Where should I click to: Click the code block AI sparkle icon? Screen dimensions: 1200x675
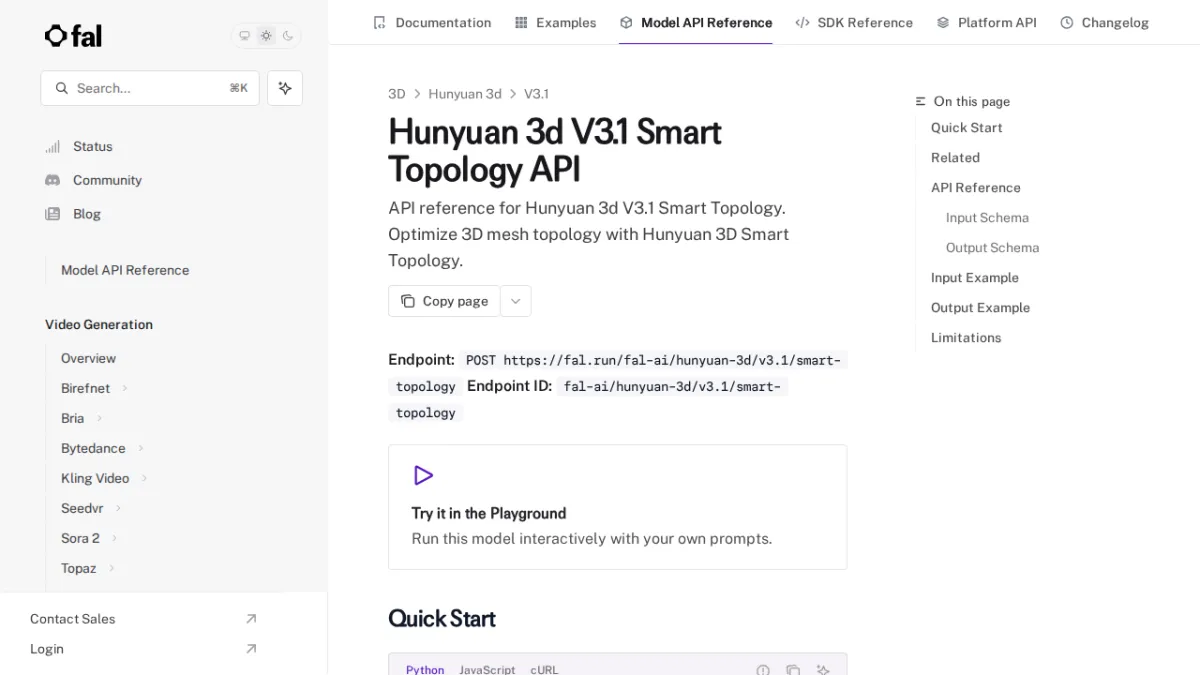click(x=823, y=670)
